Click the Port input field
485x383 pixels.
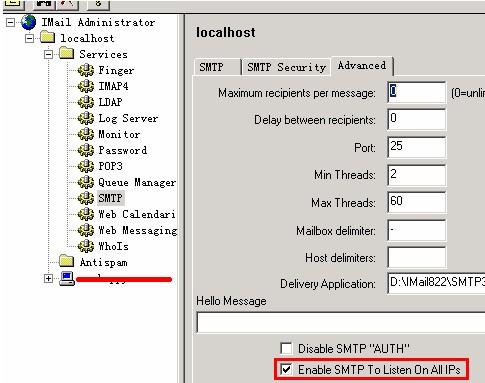[417, 147]
